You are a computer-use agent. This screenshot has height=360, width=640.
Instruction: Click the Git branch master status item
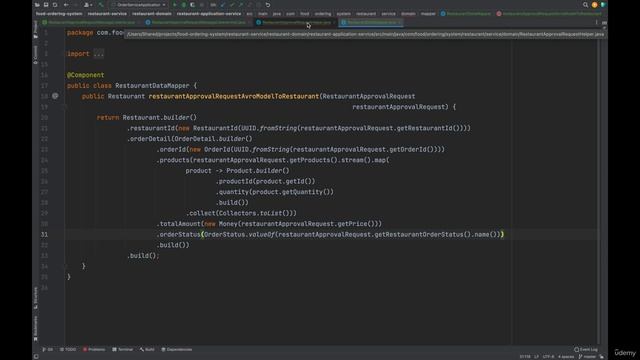tap(587, 357)
